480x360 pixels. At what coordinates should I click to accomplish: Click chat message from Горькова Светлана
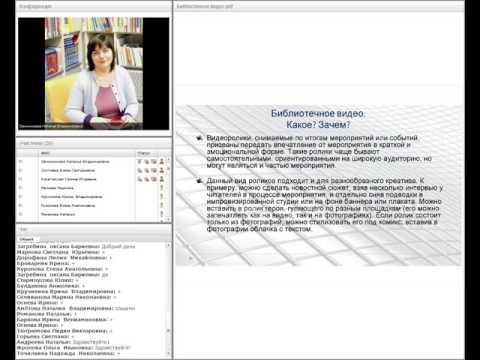coord(45,336)
